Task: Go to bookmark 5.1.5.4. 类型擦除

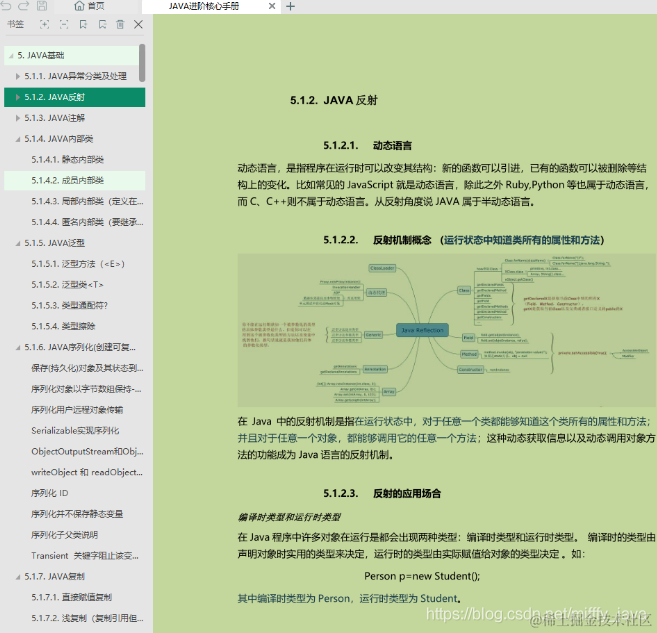Action: click(63, 326)
